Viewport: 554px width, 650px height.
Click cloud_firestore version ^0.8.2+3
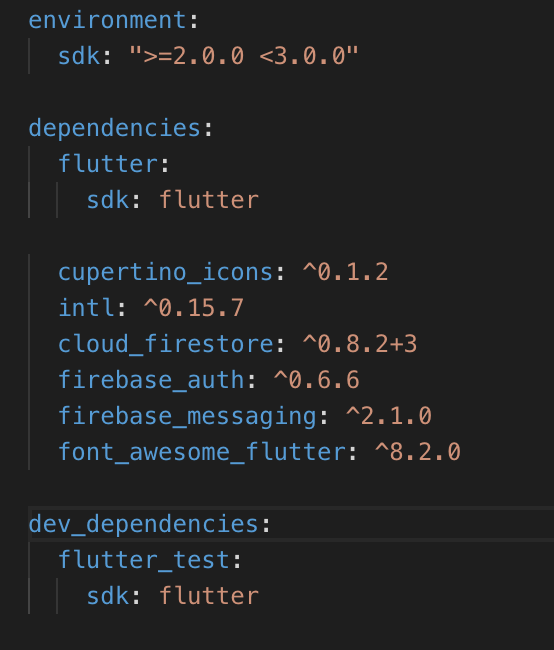(x=360, y=344)
